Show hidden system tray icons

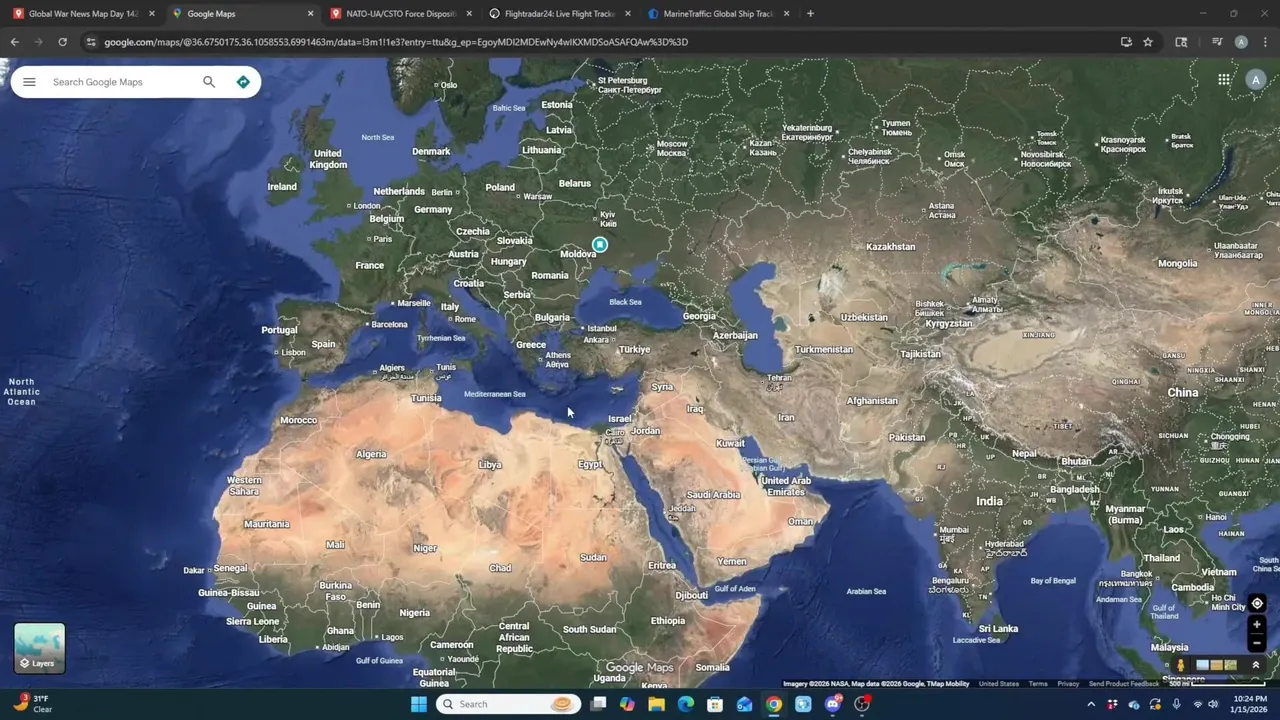point(1091,704)
